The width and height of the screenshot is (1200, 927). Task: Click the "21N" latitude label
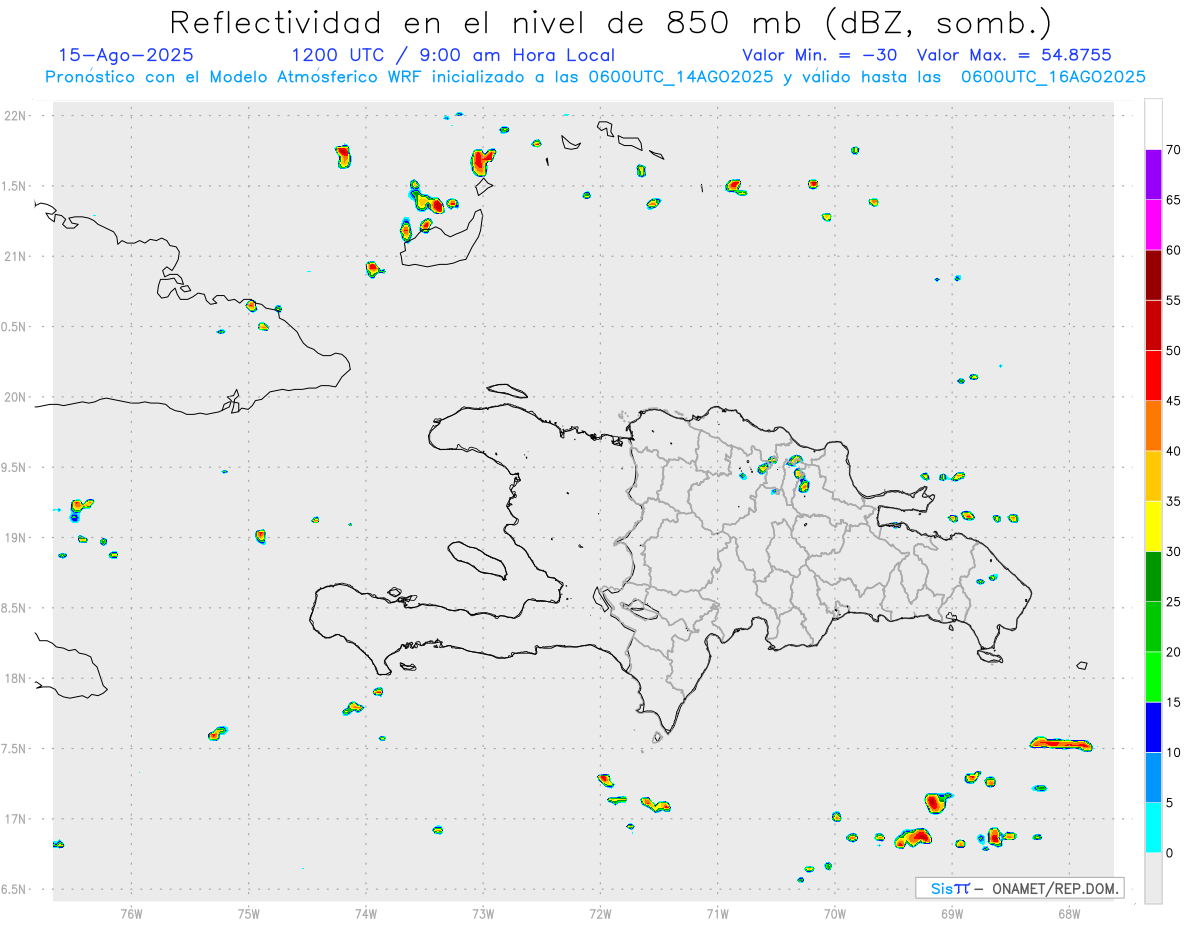point(17,256)
